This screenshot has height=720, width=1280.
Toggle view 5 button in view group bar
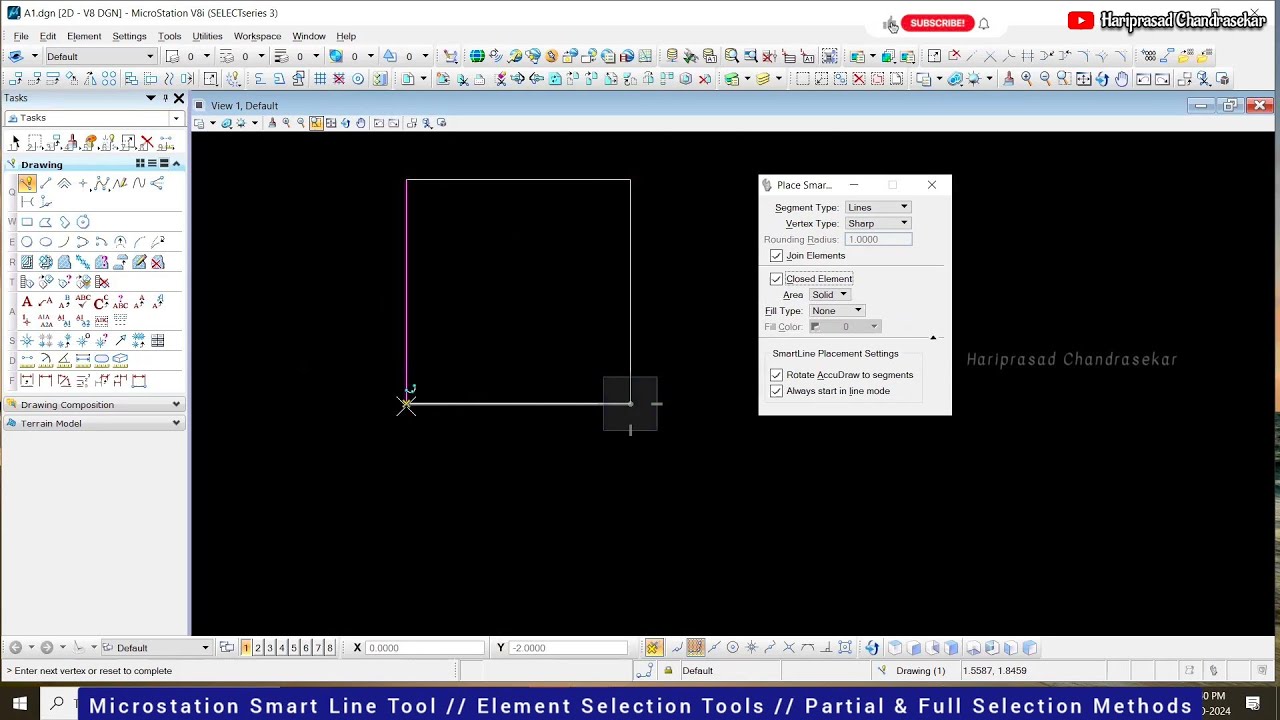pyautogui.click(x=294, y=648)
